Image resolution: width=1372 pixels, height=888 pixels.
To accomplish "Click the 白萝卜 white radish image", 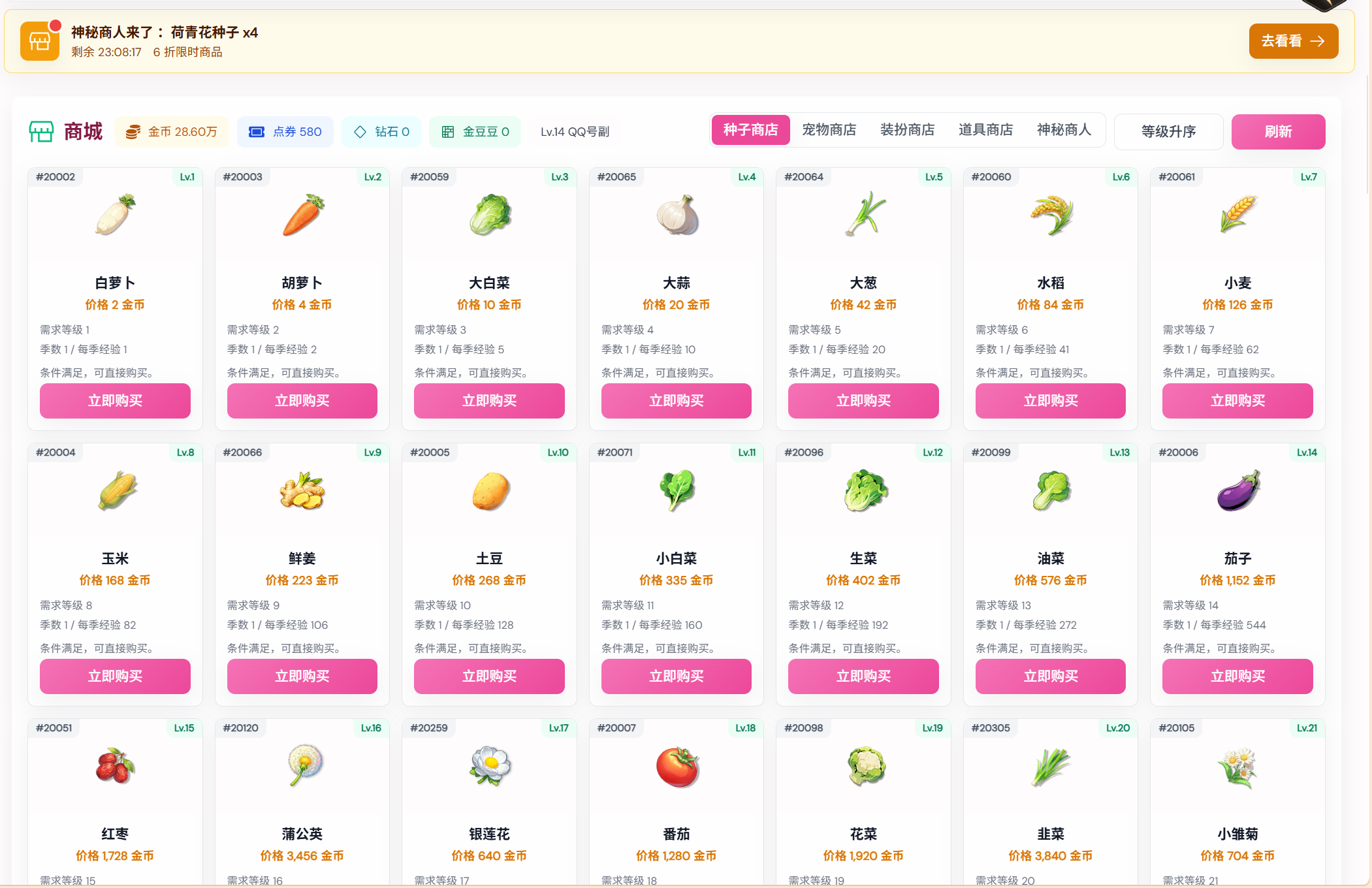I will point(116,215).
